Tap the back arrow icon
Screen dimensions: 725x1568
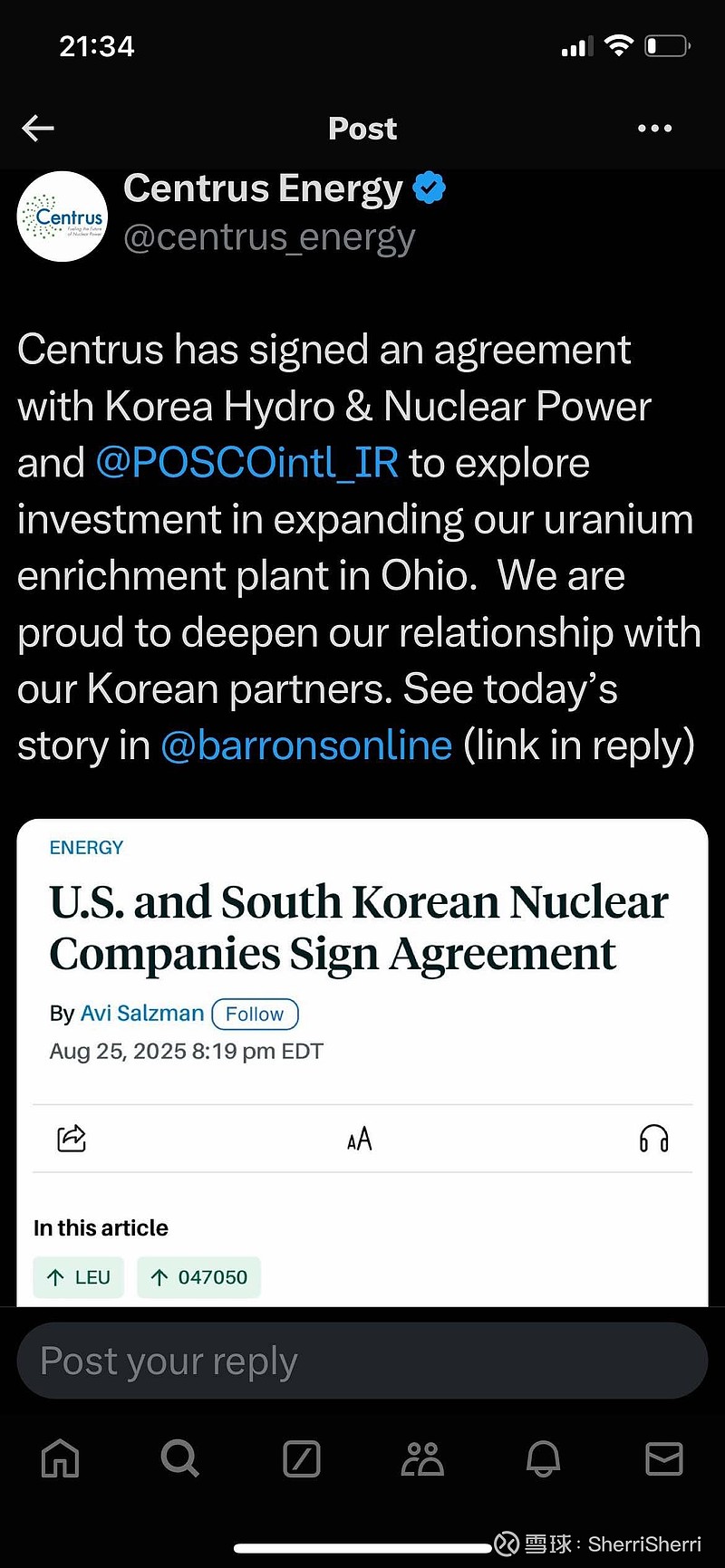pos(38,129)
